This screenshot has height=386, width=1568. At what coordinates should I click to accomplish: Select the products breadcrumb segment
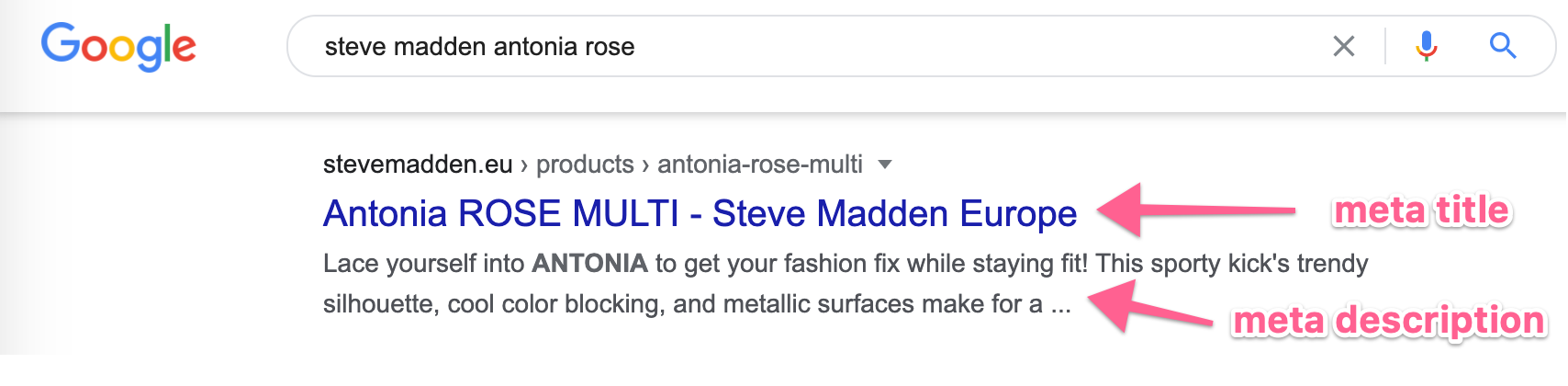click(585, 165)
